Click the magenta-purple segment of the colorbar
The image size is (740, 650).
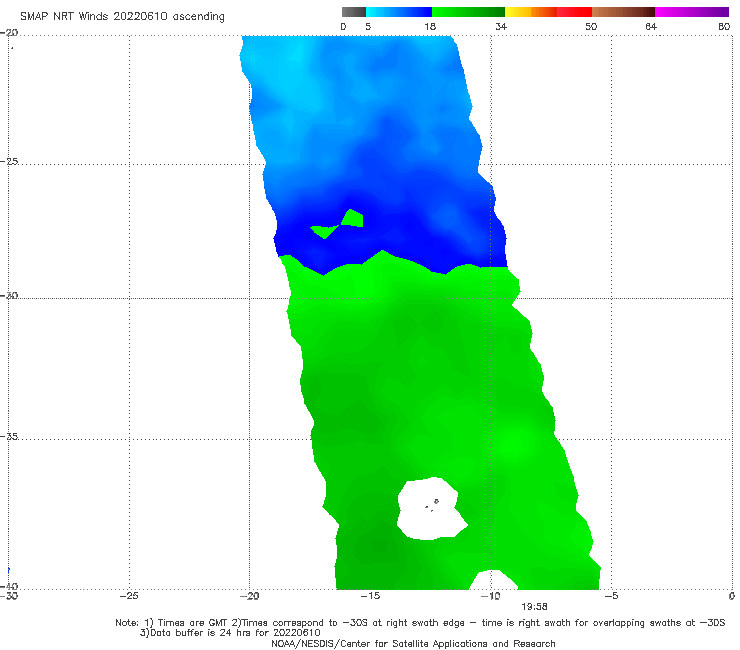(x=692, y=12)
